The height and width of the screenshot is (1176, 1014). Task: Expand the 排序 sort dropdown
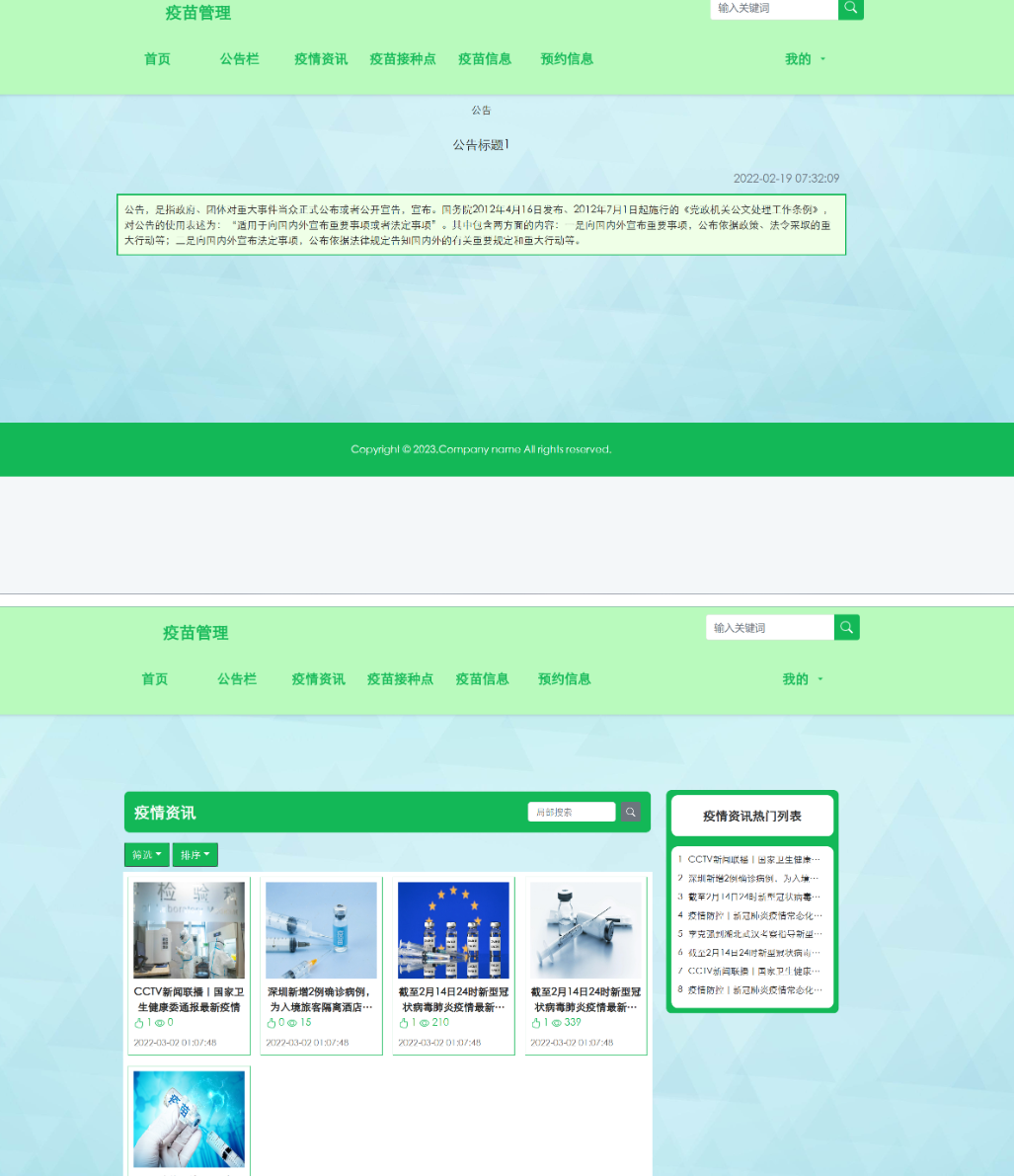(195, 854)
